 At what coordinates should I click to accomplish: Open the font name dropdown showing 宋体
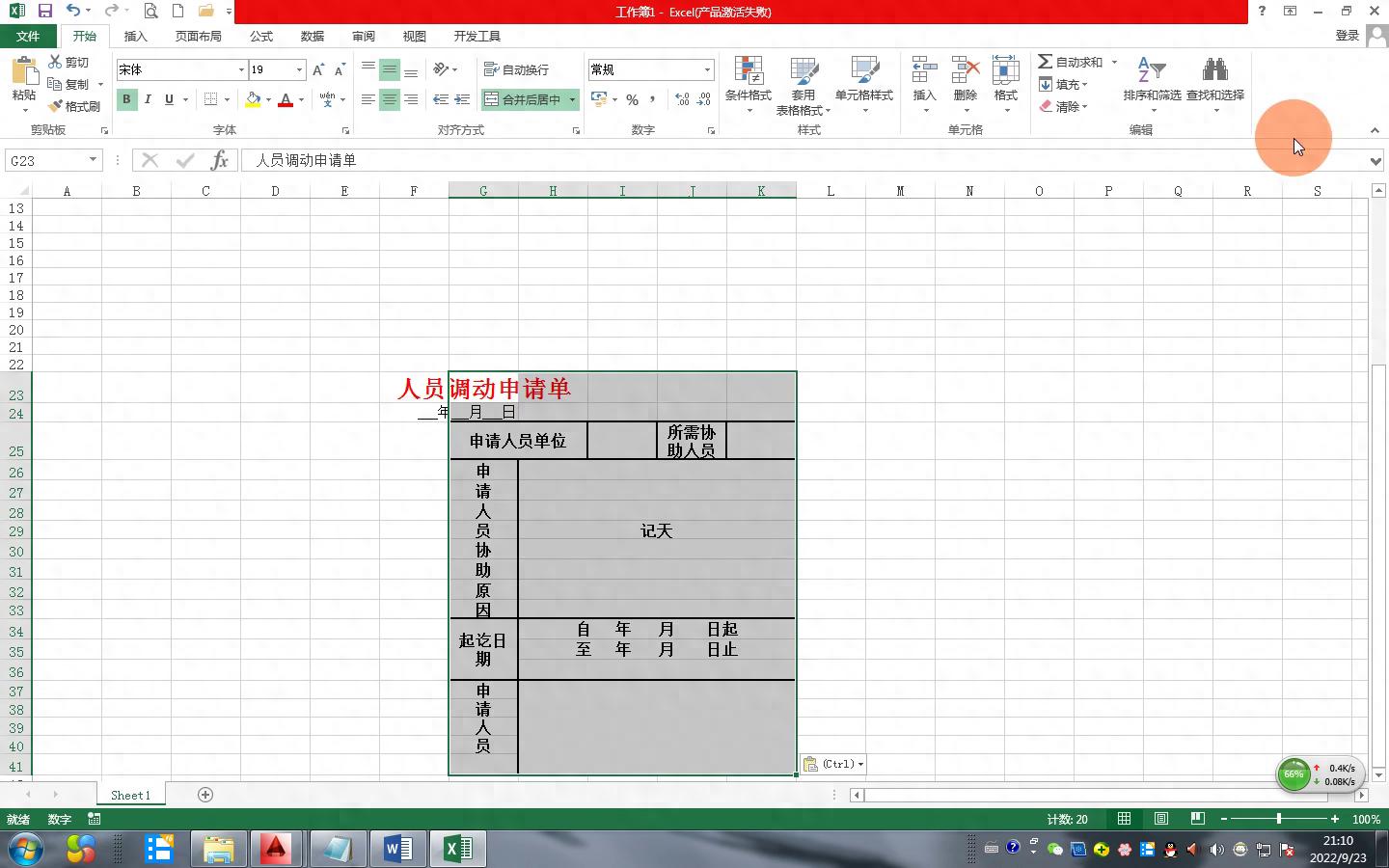coord(241,69)
